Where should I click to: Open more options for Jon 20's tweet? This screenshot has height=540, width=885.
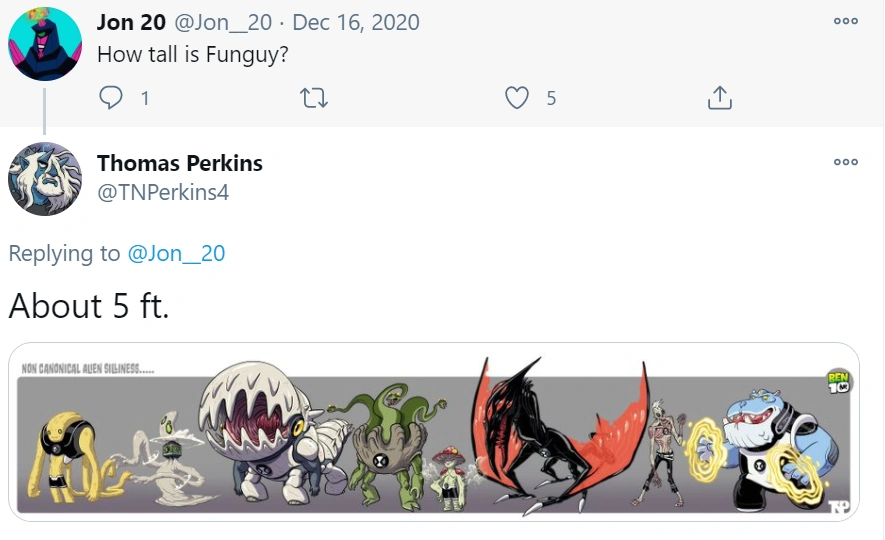click(845, 21)
